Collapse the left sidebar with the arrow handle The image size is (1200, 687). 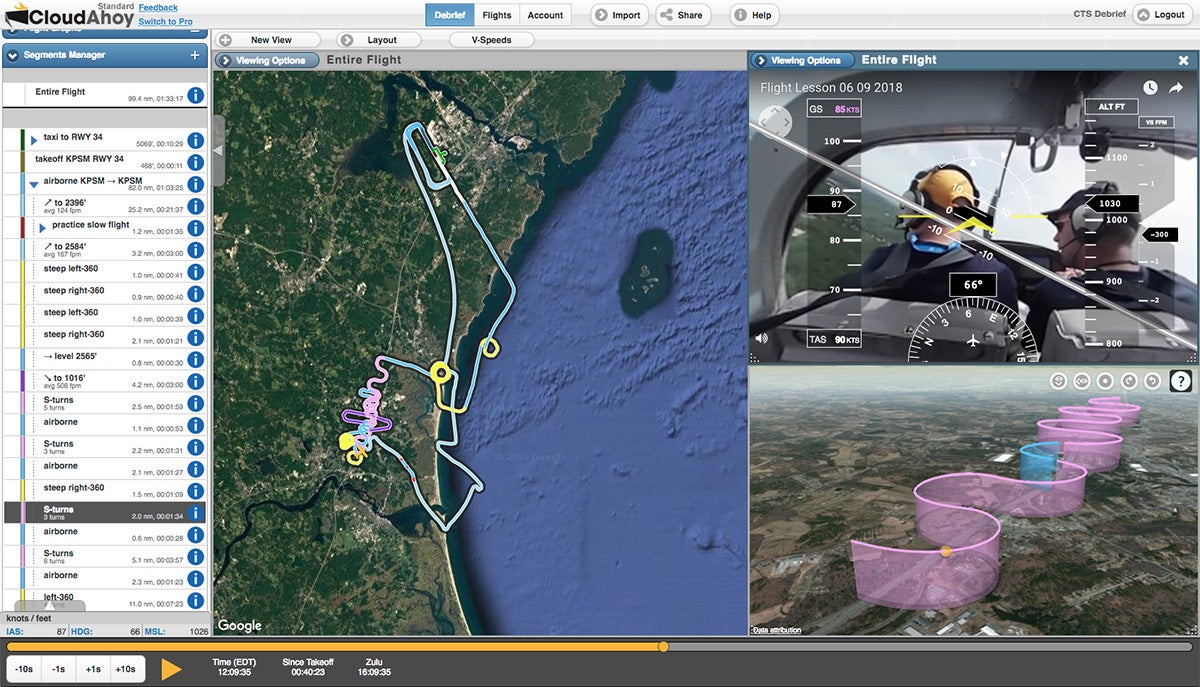[218, 150]
